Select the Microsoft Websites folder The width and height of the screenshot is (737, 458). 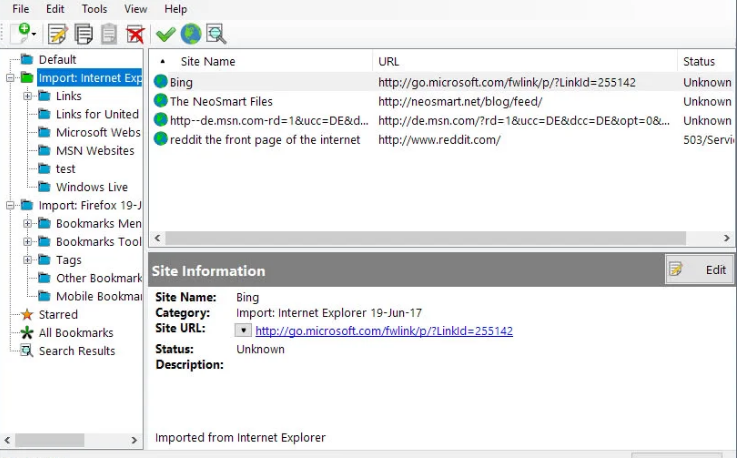tap(98, 133)
